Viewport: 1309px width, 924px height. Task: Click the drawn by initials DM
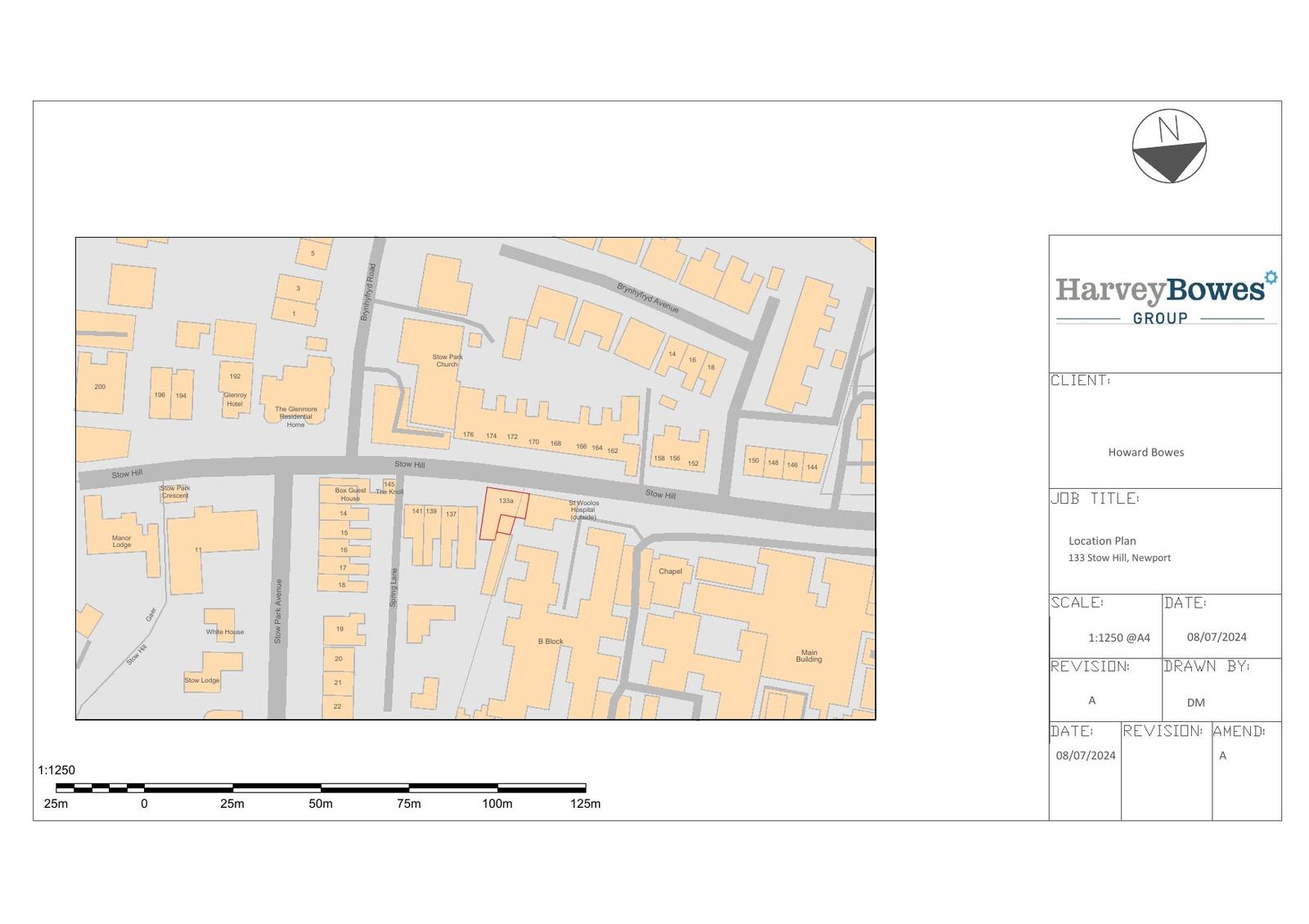(x=1195, y=702)
